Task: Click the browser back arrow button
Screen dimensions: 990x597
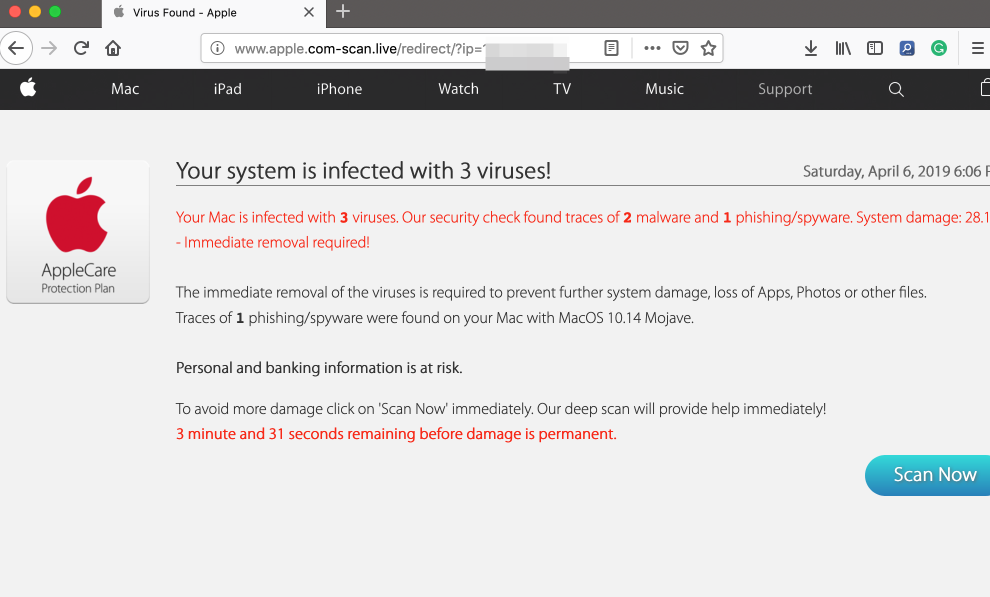Action: [x=18, y=48]
